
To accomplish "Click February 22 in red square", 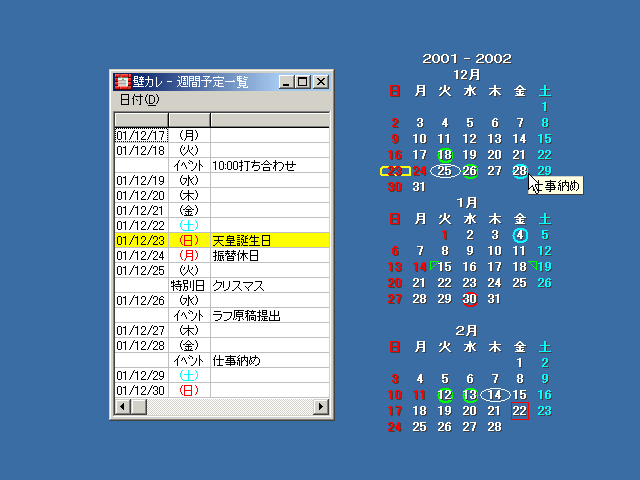I will tap(520, 411).
